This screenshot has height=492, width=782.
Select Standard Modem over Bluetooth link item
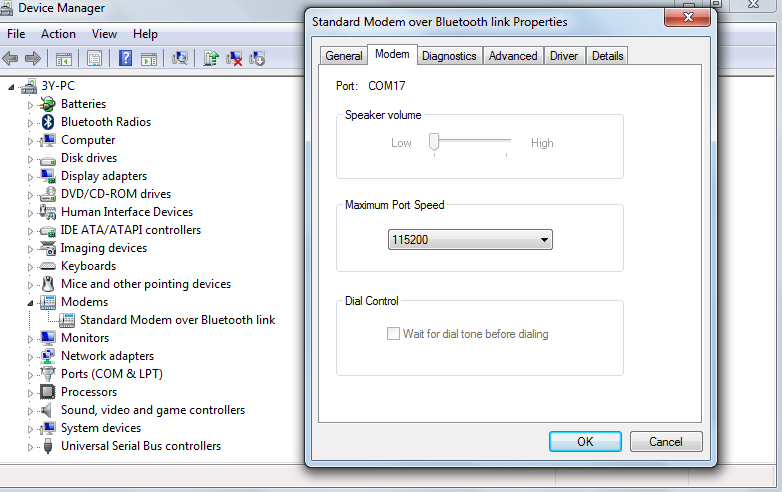click(x=177, y=320)
